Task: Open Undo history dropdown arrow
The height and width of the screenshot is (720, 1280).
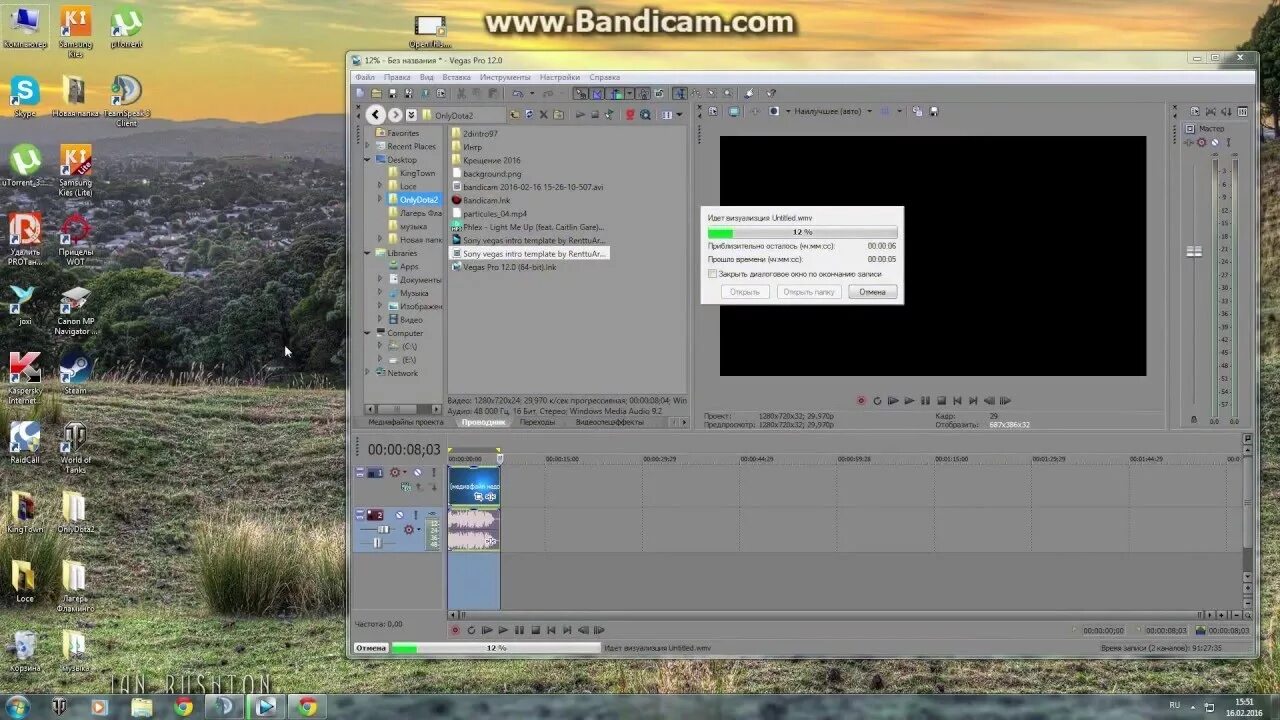Action: [x=532, y=93]
